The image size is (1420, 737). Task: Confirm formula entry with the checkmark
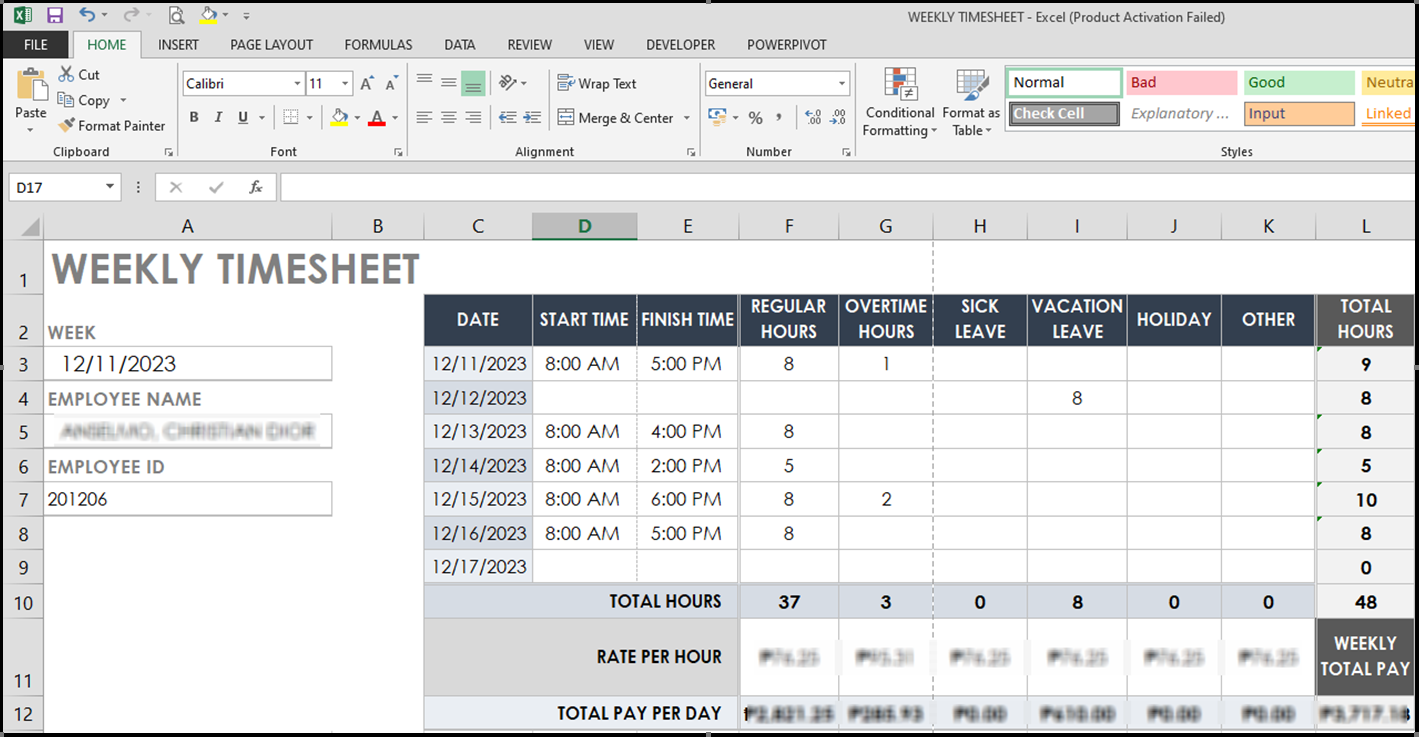click(216, 187)
